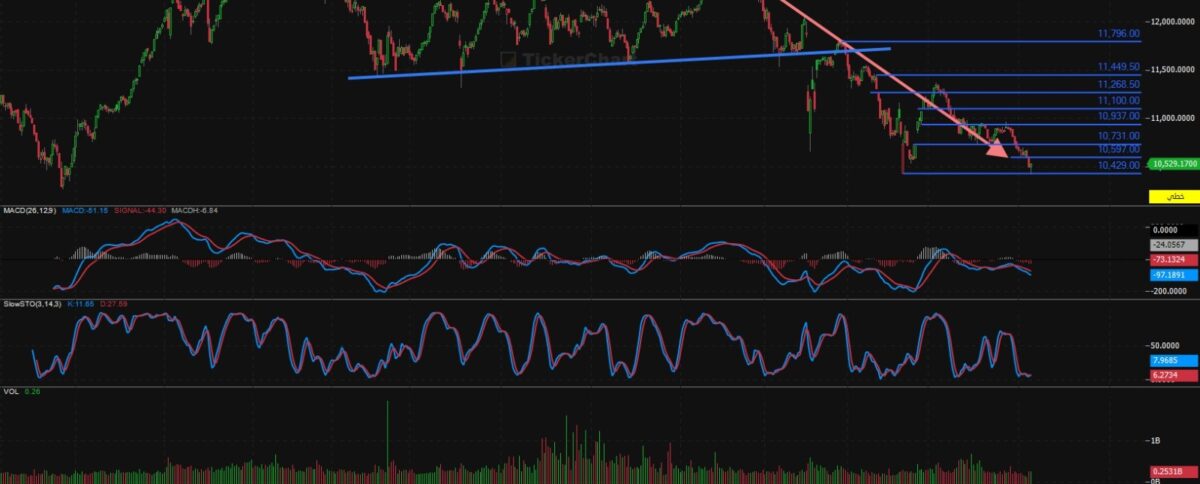Select the 11,100.00 horizontal line label
Screen dimensions: 1200x484
point(1118,100)
